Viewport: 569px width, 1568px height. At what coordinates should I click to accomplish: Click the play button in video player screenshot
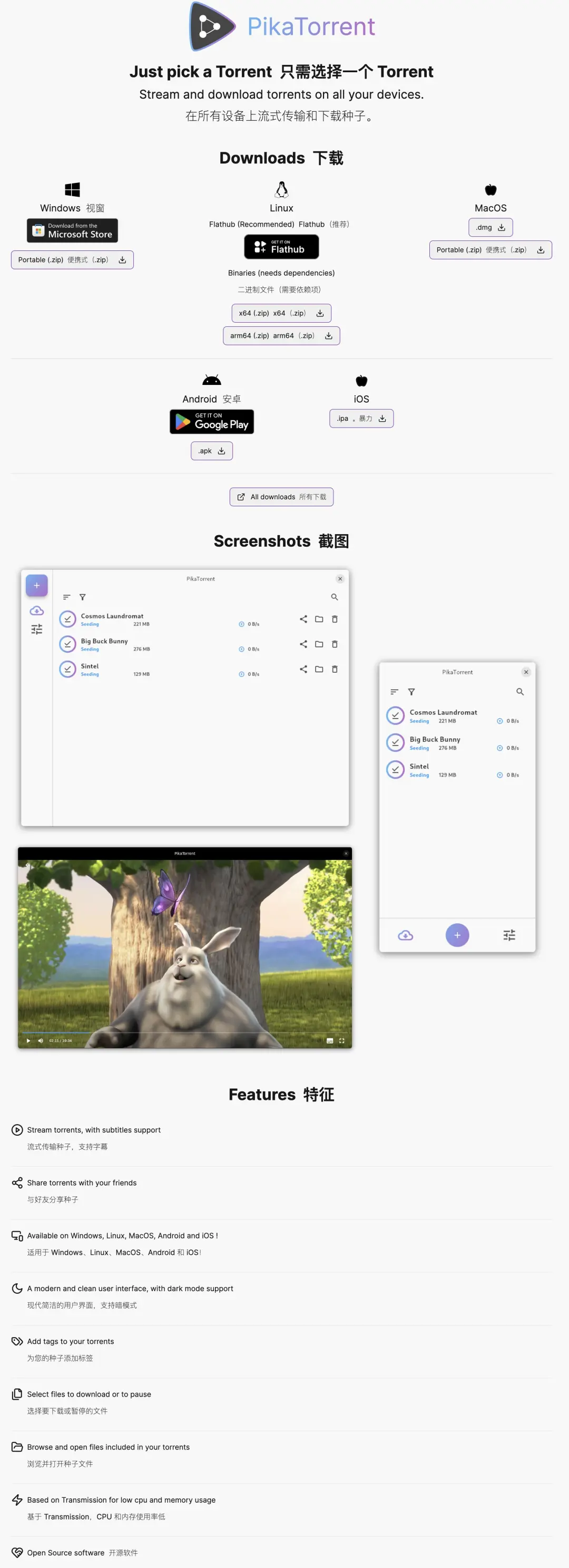[28, 1040]
